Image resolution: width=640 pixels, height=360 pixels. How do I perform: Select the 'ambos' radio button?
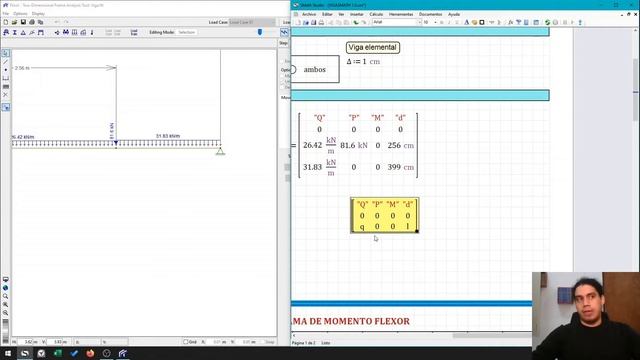(x=293, y=69)
